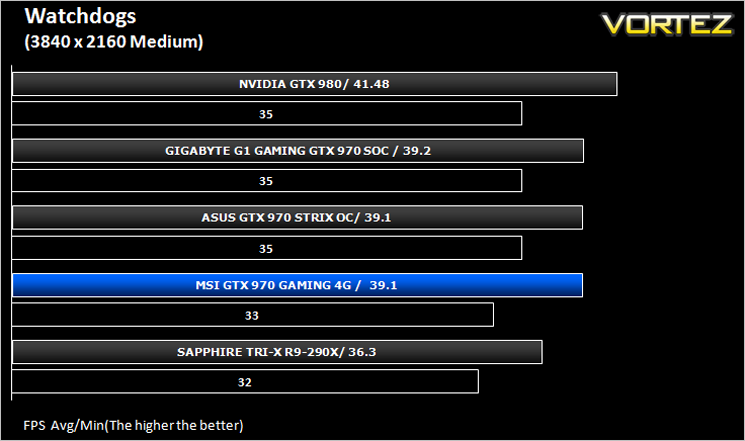Click the vertical chart axis line
Image resolution: width=745 pixels, height=441 pixels.
click(11, 233)
